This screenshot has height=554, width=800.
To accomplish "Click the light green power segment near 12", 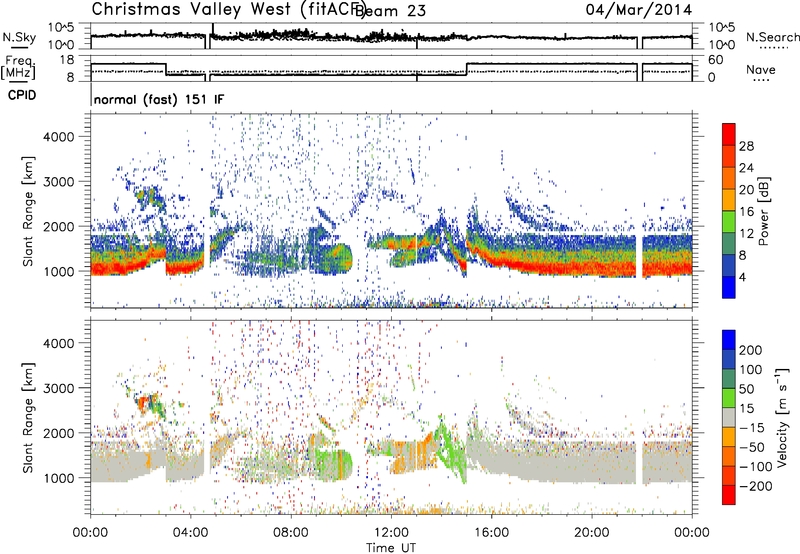I will click(729, 222).
